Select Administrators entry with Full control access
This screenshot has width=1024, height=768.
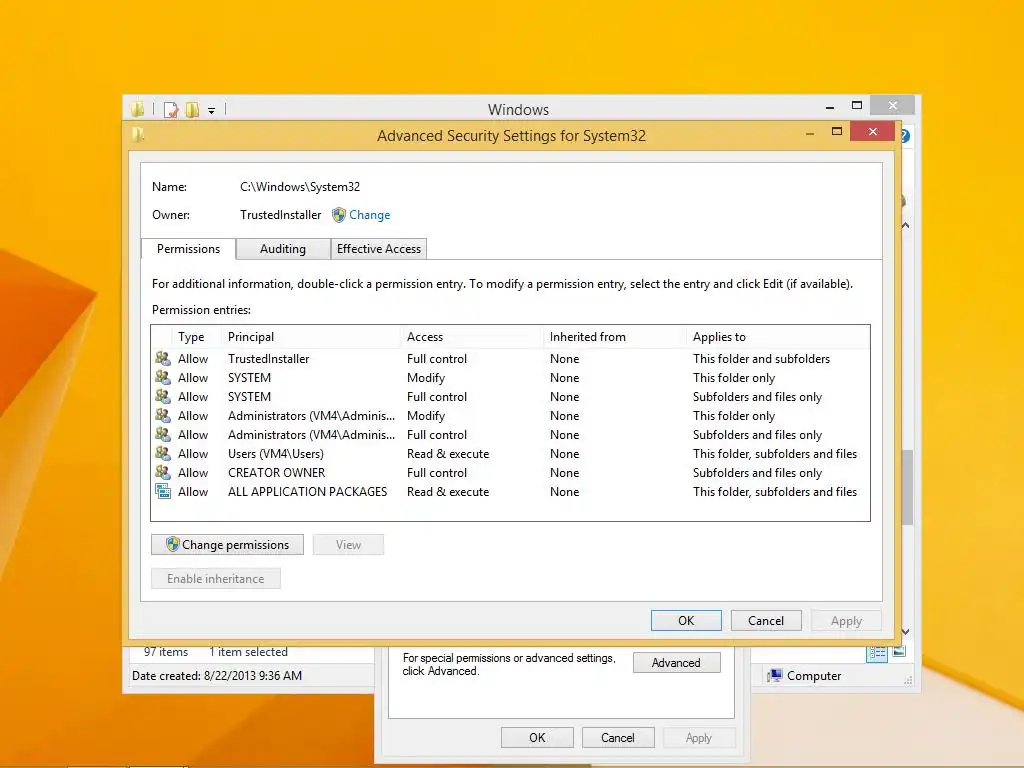[x=510, y=434]
